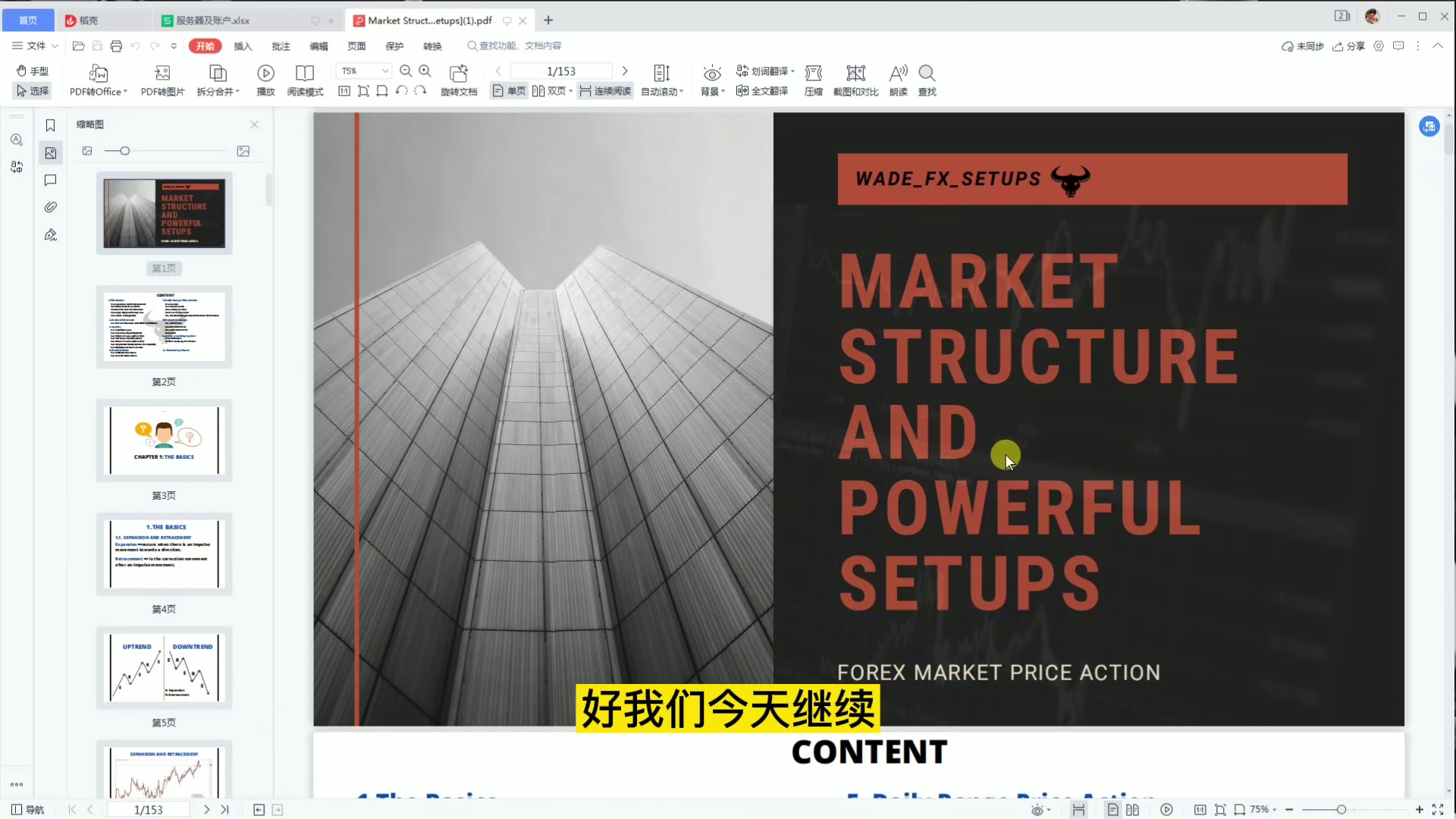Open the attachments paperclip sidebar icon
This screenshot has width=1456, height=819.
click(51, 207)
